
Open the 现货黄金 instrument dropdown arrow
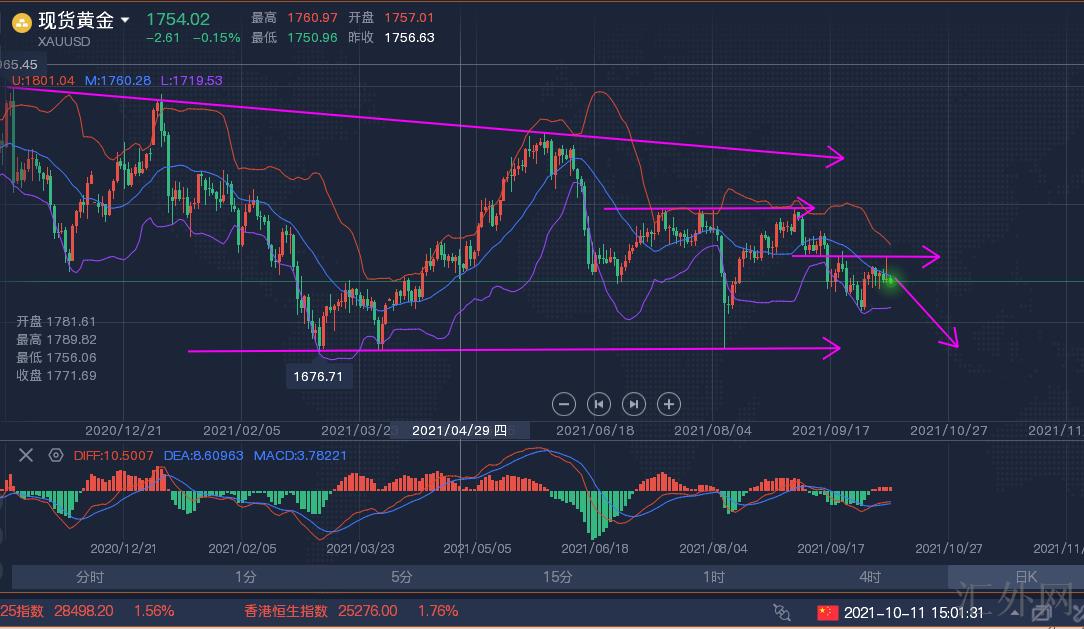125,20
